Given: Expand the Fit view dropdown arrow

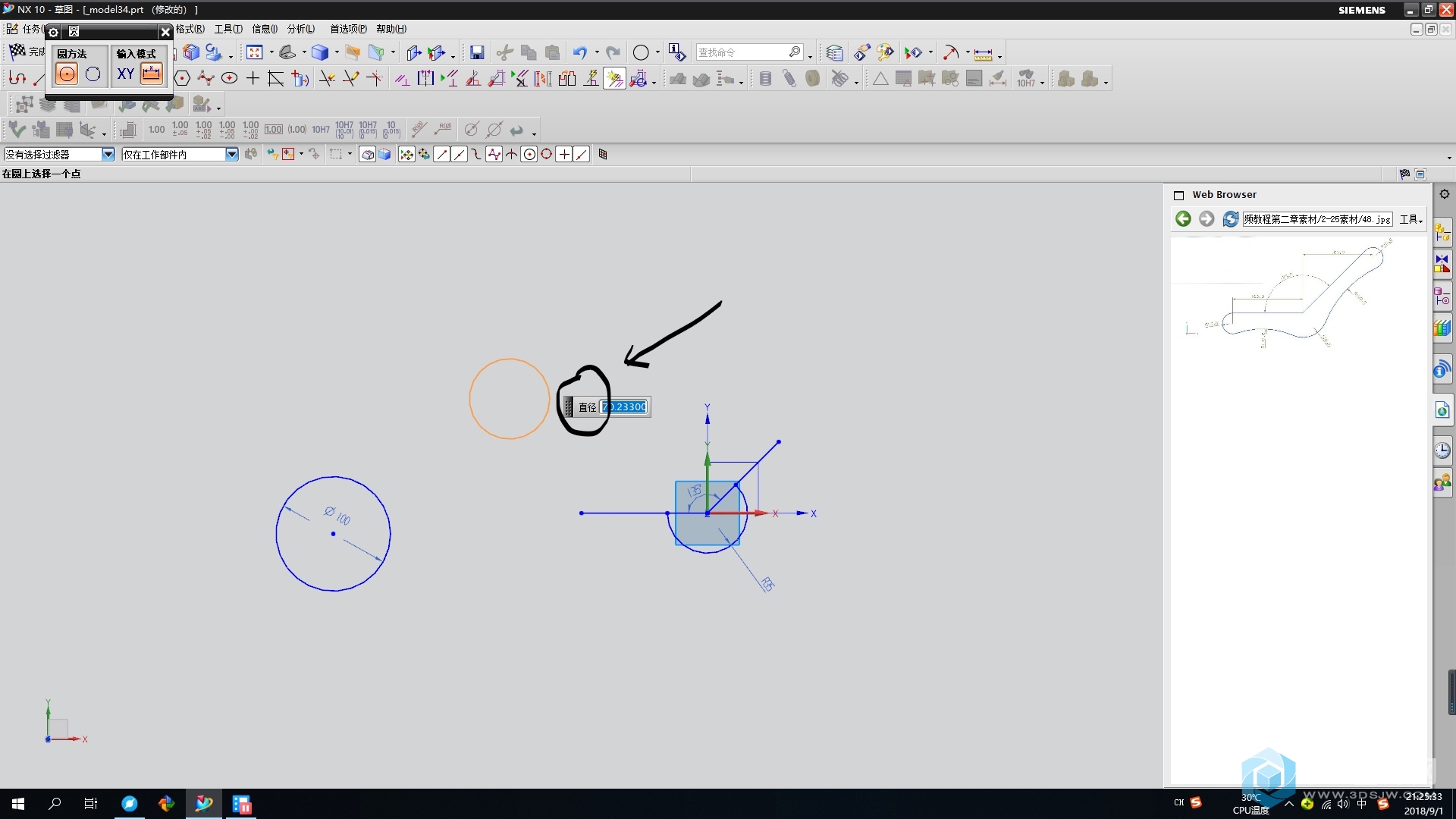Looking at the screenshot, I should 271,52.
